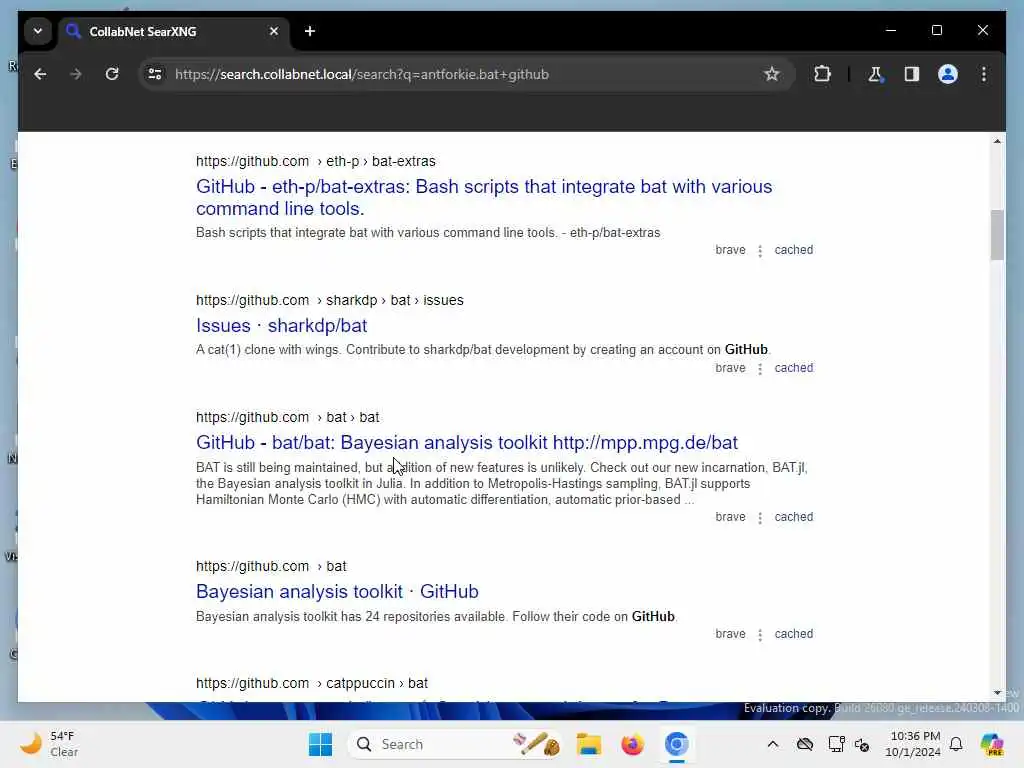
Task: Open the browser profile avatar
Action: (x=948, y=74)
